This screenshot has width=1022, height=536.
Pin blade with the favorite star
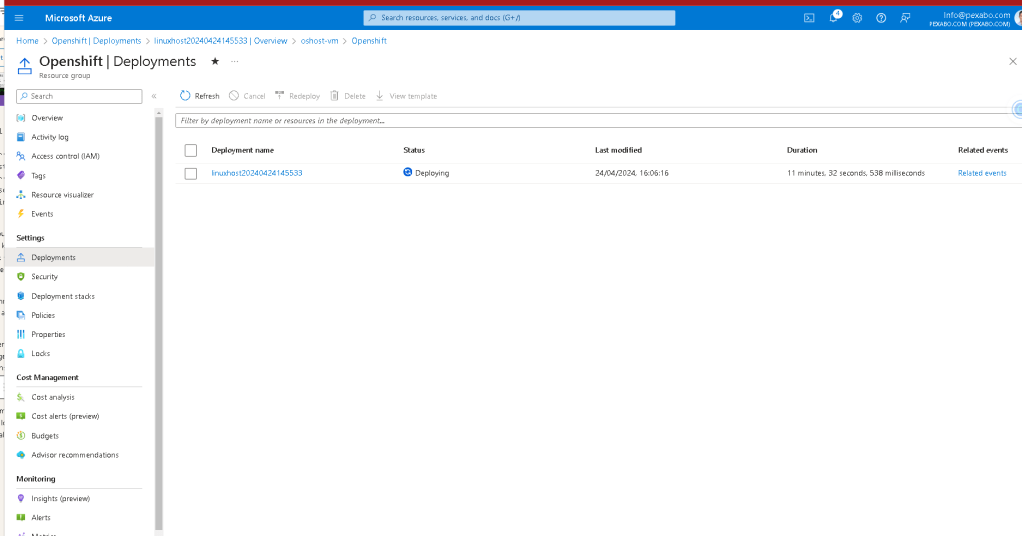(215, 61)
